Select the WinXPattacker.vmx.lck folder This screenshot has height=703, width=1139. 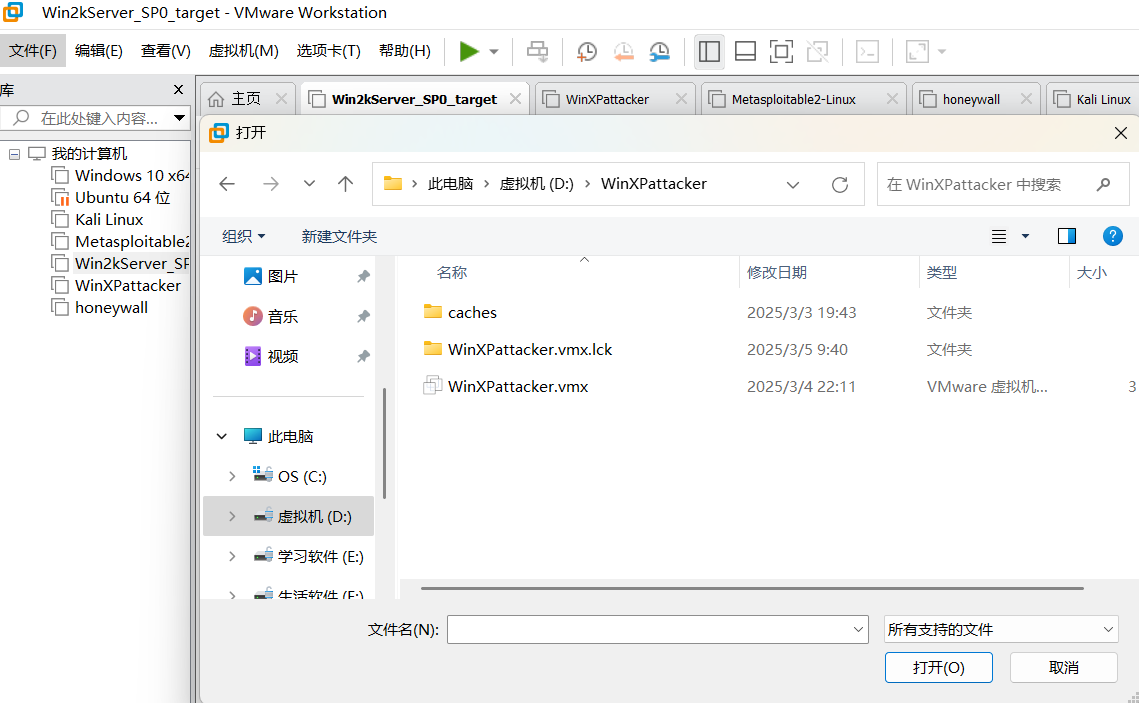[x=530, y=349]
